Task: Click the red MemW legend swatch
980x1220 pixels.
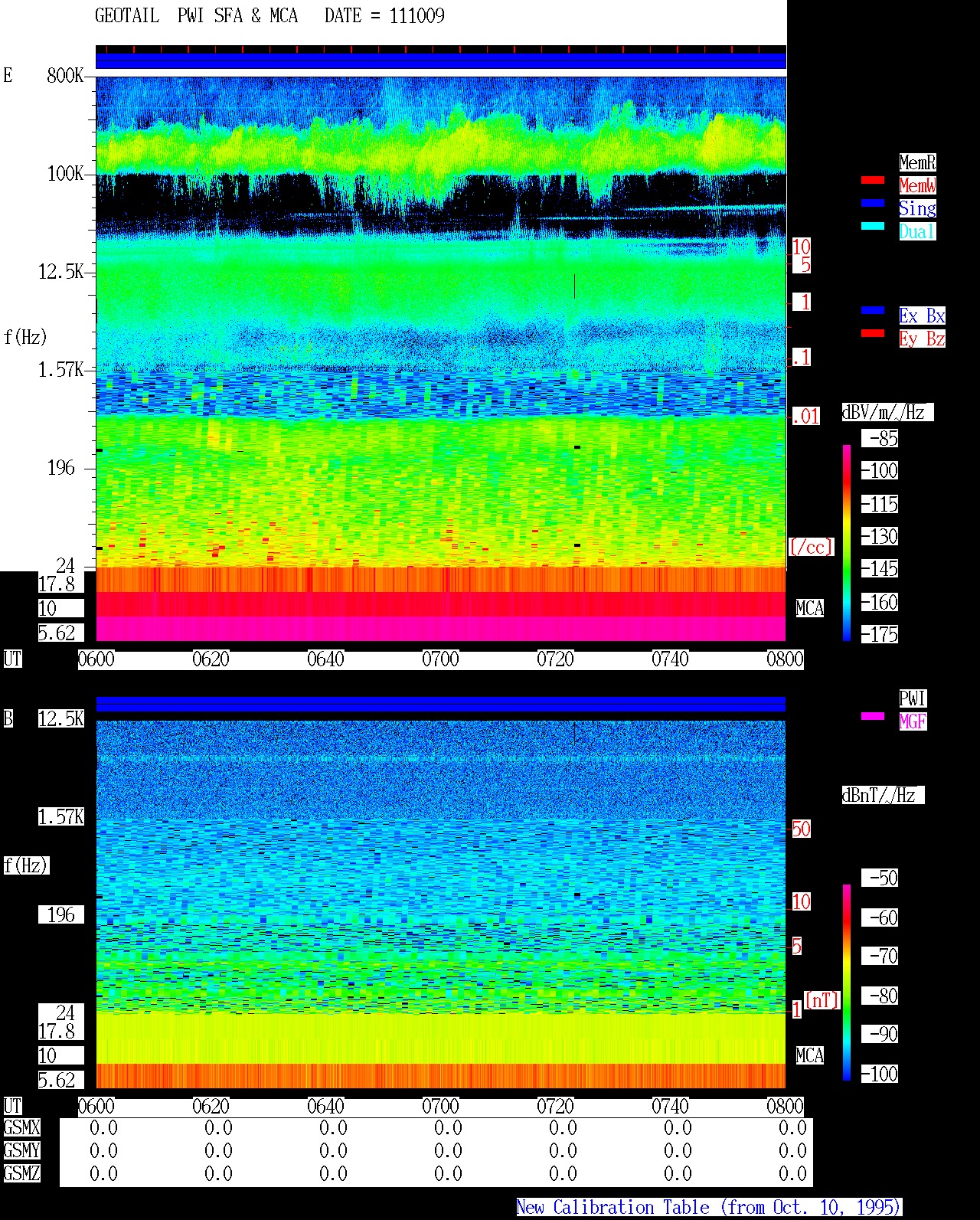Action: pos(873,181)
